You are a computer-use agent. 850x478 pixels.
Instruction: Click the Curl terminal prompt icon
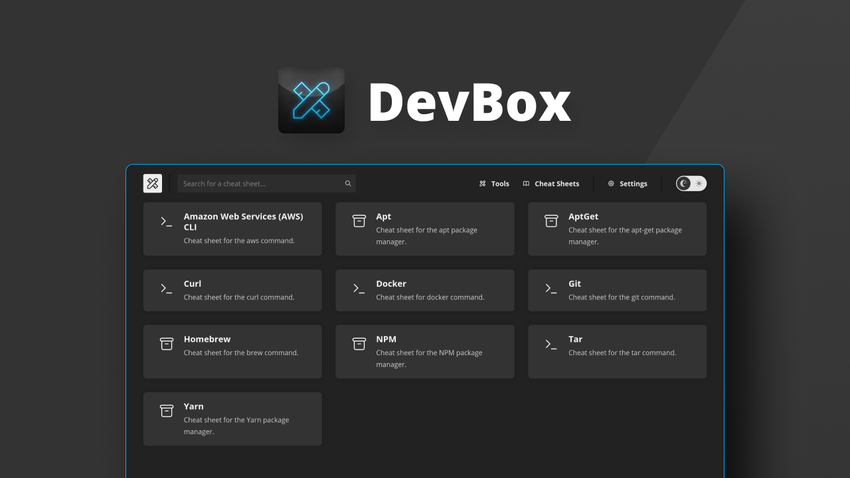pos(166,289)
